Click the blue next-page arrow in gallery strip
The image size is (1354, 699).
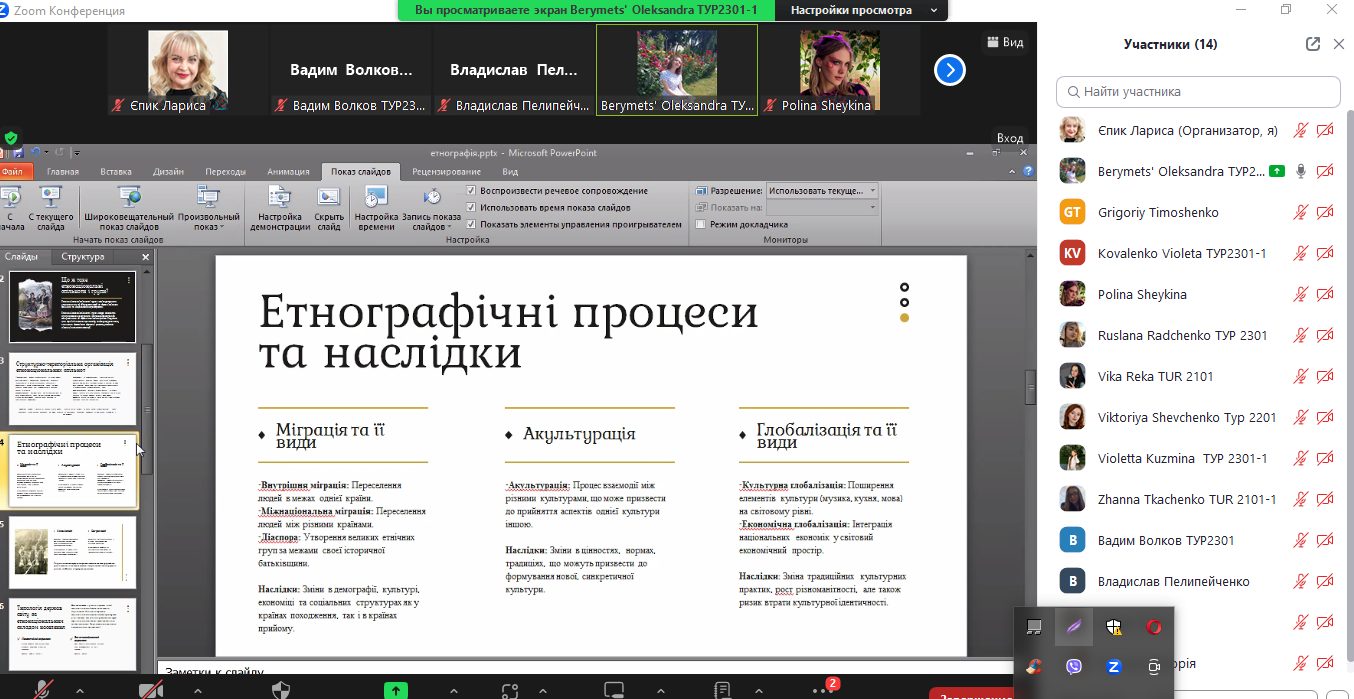point(949,70)
